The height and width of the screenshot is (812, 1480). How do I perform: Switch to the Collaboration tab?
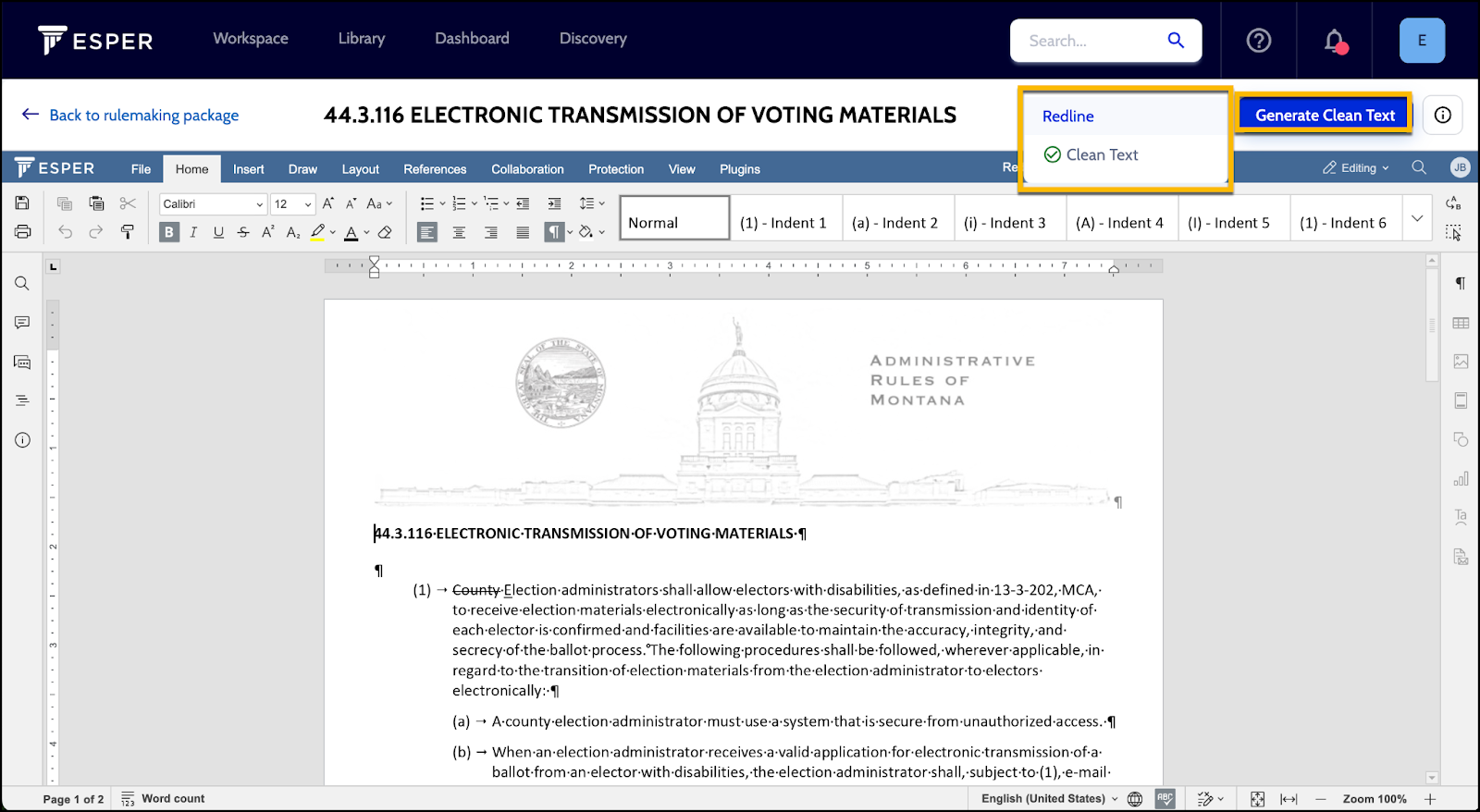point(527,169)
